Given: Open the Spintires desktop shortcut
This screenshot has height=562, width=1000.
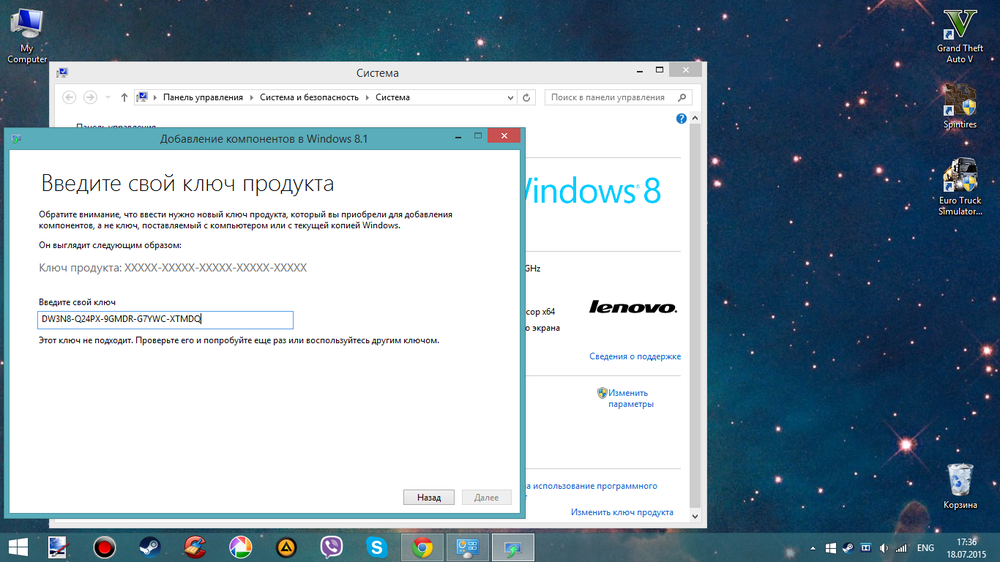Looking at the screenshot, I should pos(960,107).
